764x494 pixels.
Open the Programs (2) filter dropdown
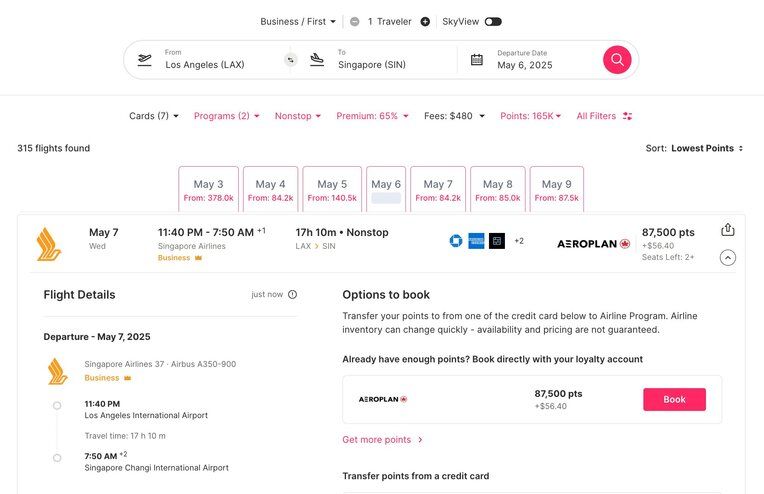pyautogui.click(x=226, y=116)
